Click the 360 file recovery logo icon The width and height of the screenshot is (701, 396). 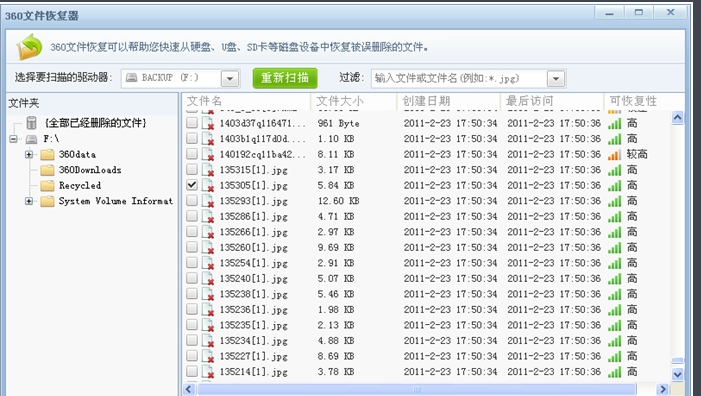pos(29,47)
